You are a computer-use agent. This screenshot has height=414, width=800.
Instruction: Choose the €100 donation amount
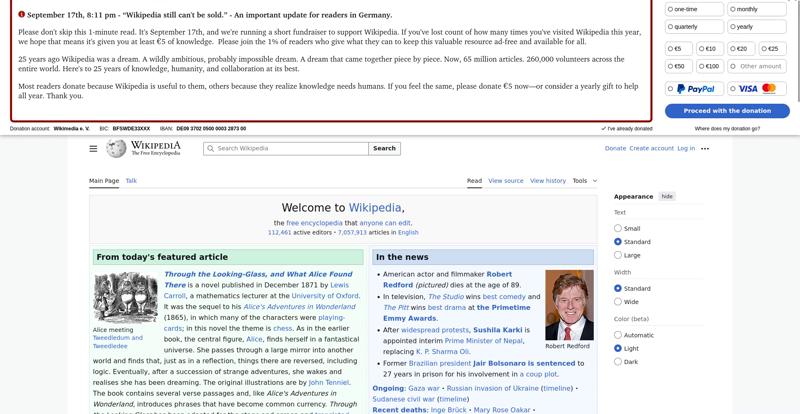coord(710,66)
